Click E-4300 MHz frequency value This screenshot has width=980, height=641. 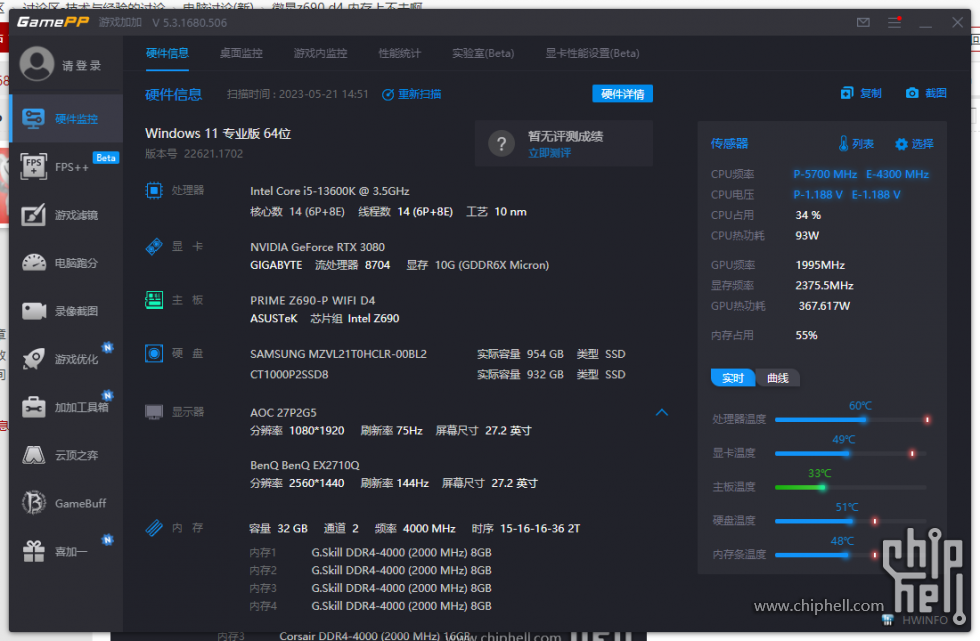[x=898, y=174]
